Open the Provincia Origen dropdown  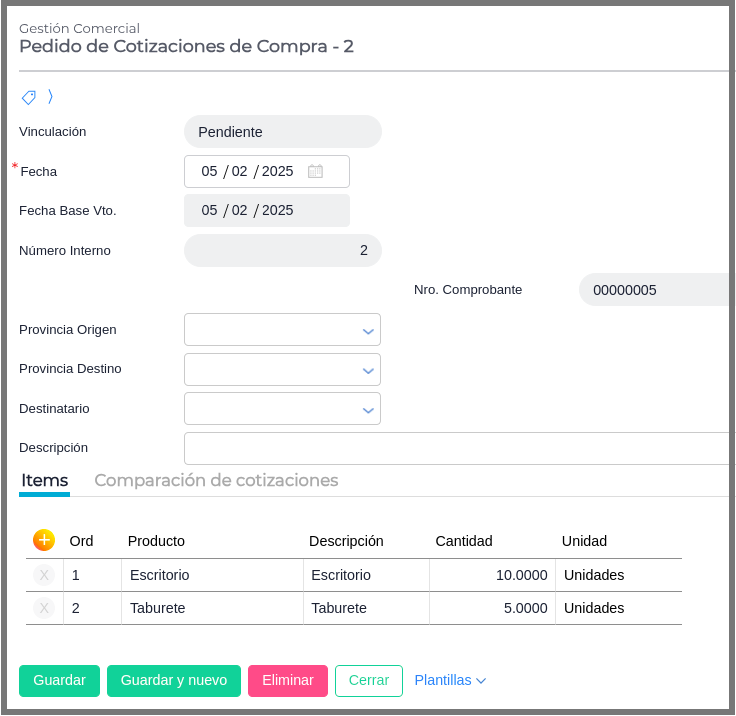coord(282,330)
